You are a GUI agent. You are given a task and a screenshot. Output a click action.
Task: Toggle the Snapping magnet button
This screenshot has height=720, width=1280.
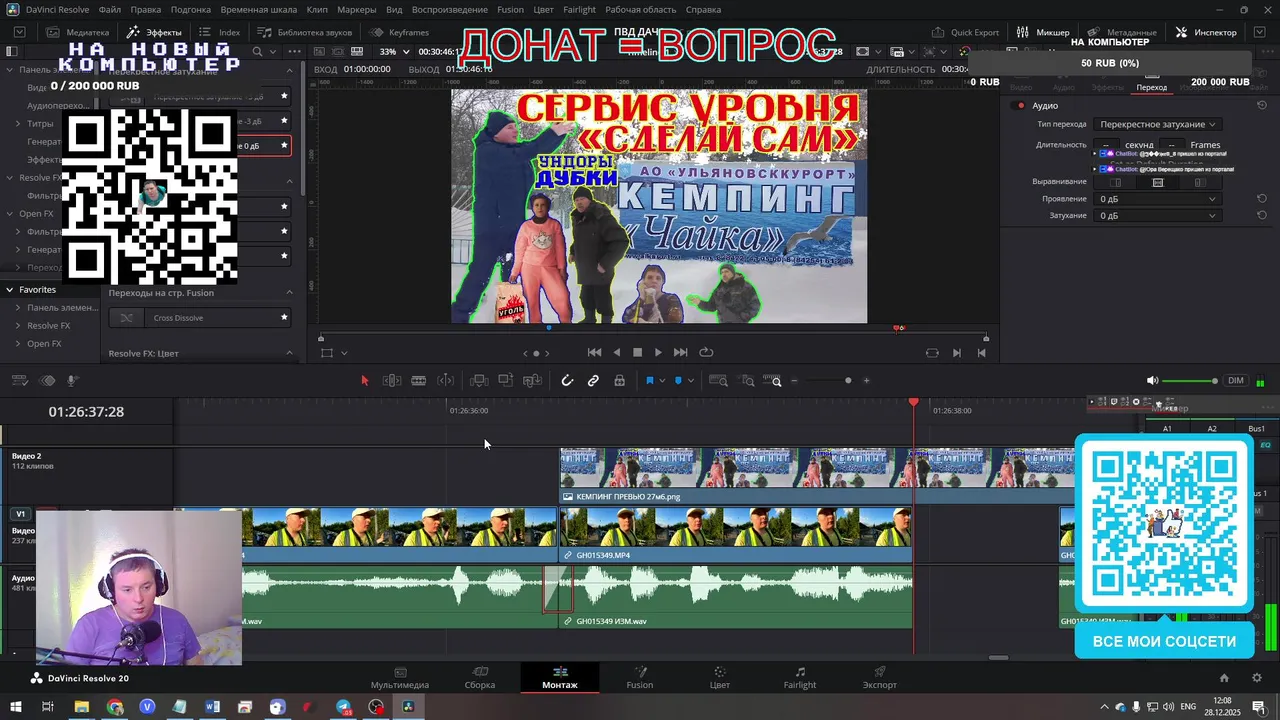point(567,380)
